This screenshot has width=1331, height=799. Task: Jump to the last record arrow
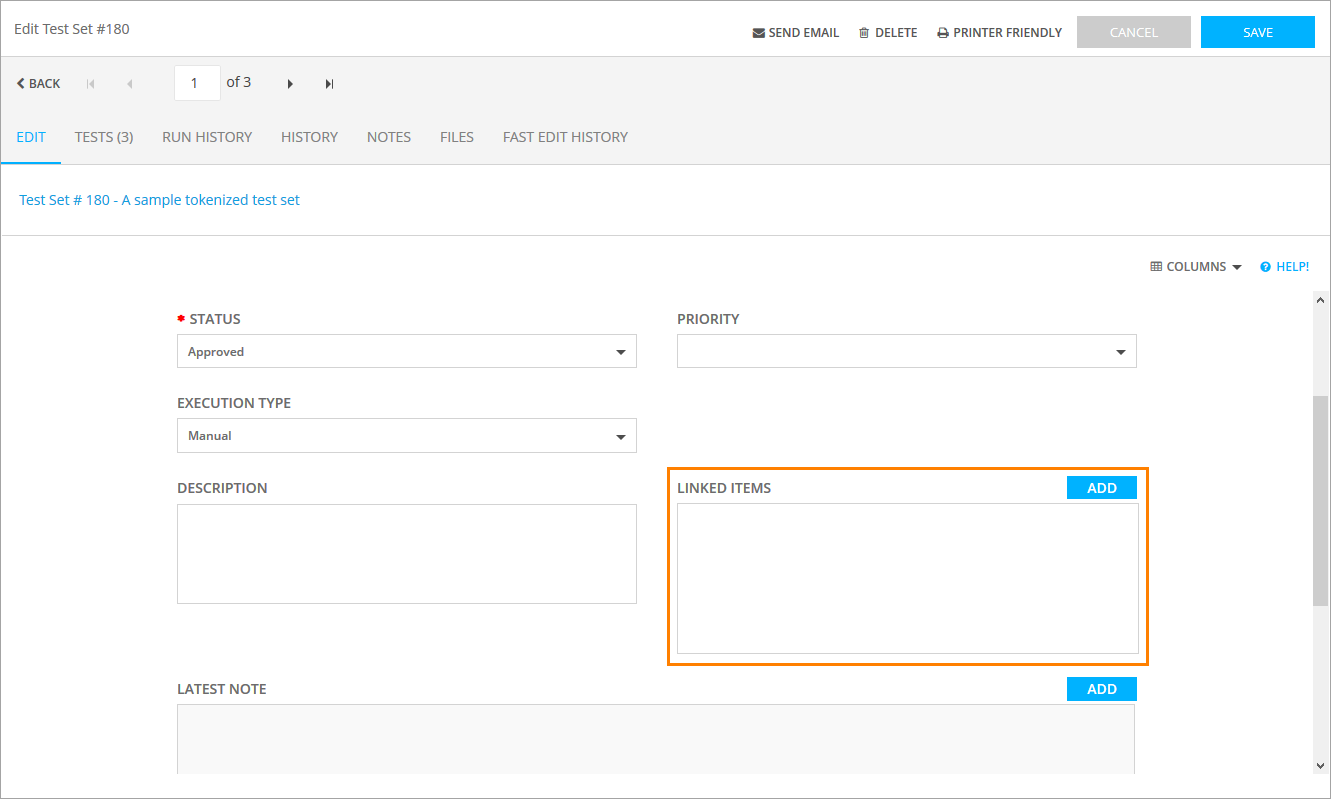click(x=329, y=84)
